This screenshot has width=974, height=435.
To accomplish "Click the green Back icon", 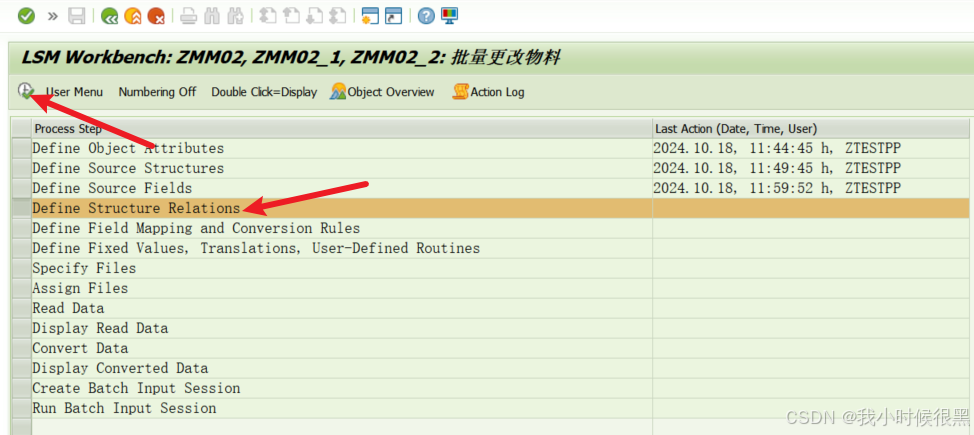I will (109, 16).
